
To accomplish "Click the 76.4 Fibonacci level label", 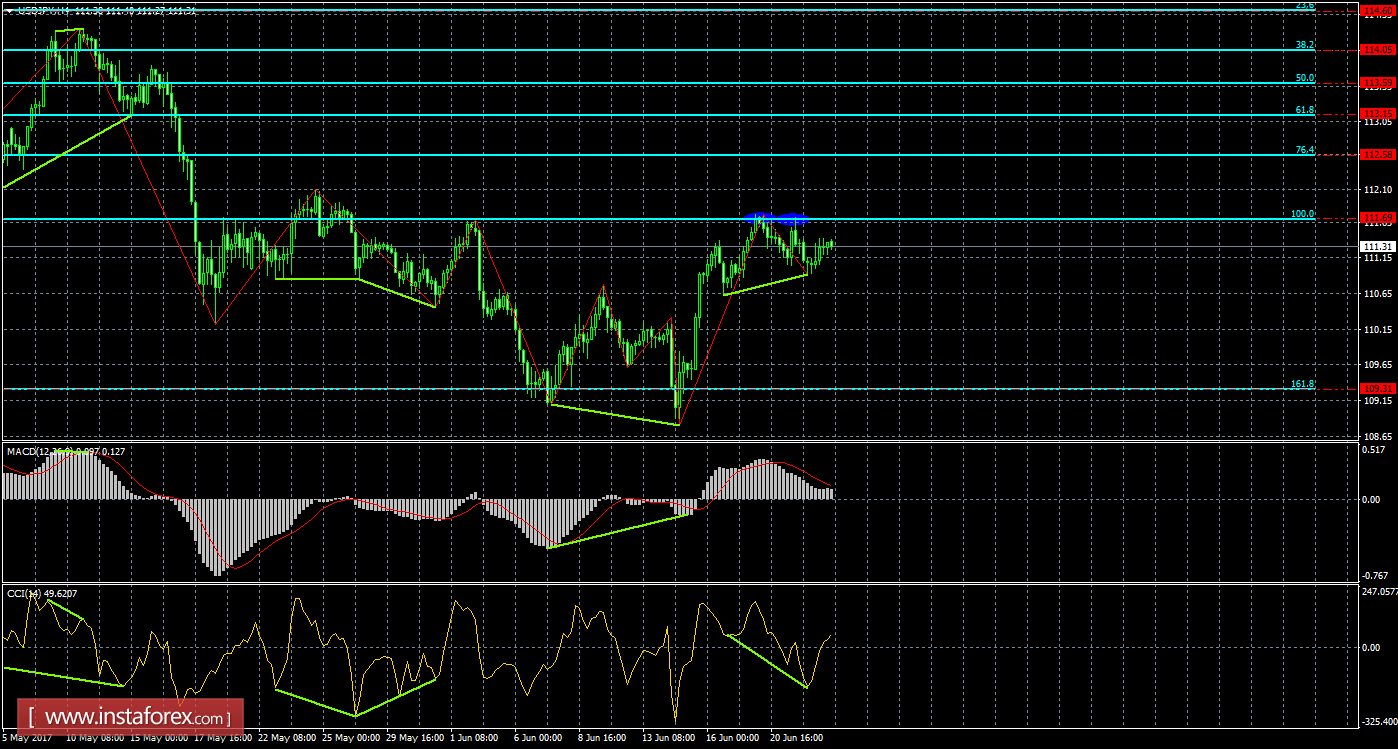I will coord(1305,150).
